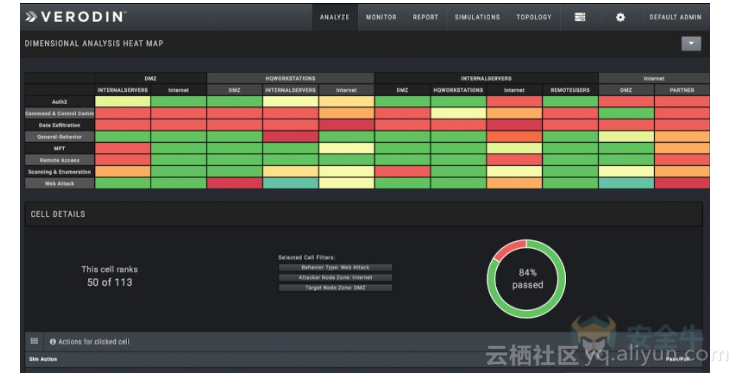
Task: Click the Attacker Node Zone: Internet filter
Action: coord(336,277)
